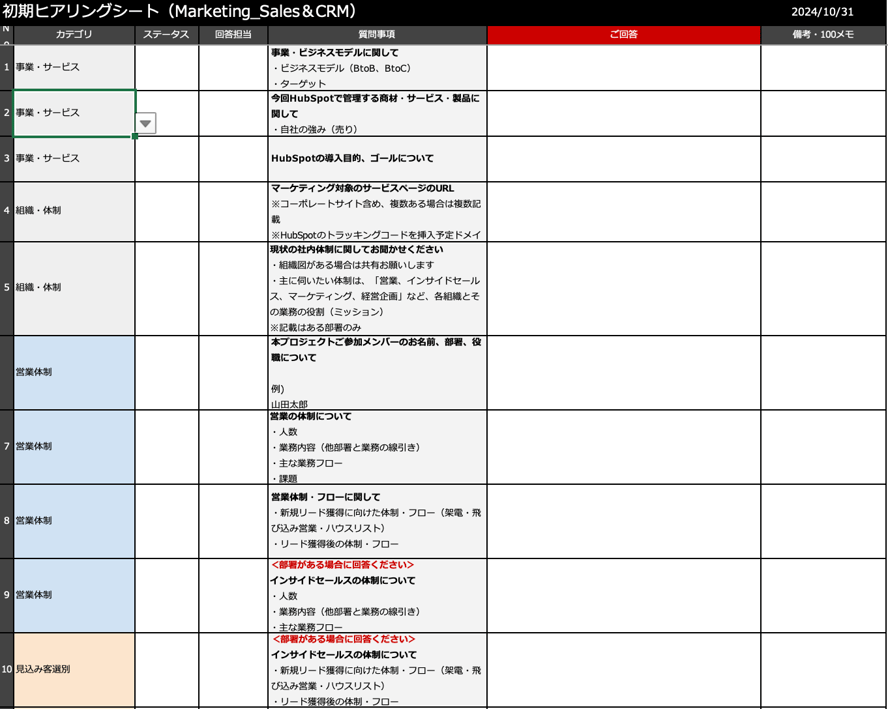
Task: Select row 1 category cell 事業・サービス
Action: pos(74,67)
